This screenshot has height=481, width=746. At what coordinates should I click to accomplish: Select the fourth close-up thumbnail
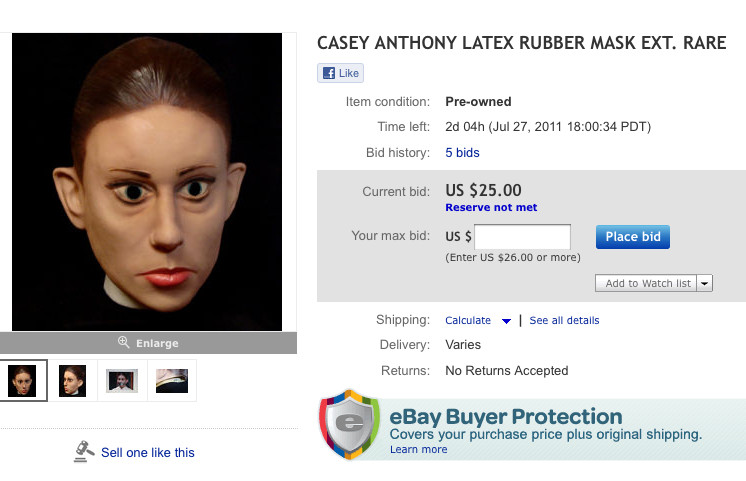(172, 381)
